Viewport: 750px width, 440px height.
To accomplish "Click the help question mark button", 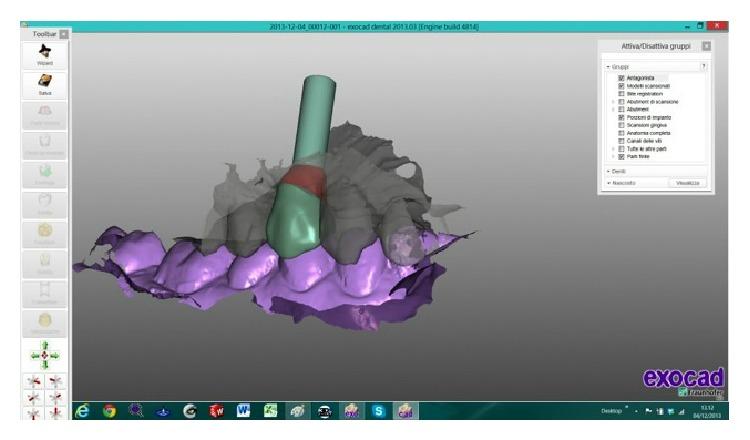I will pos(703,66).
